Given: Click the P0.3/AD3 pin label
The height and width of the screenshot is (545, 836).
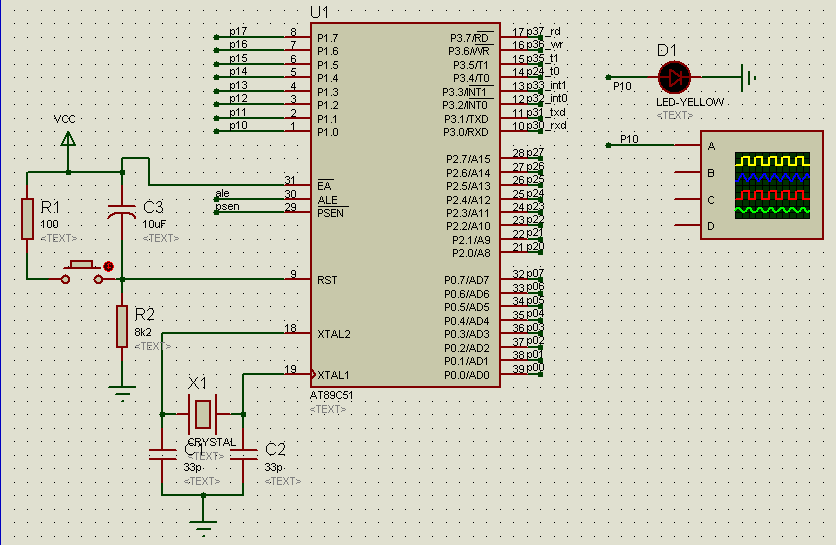Looking at the screenshot, I should click(x=467, y=334).
